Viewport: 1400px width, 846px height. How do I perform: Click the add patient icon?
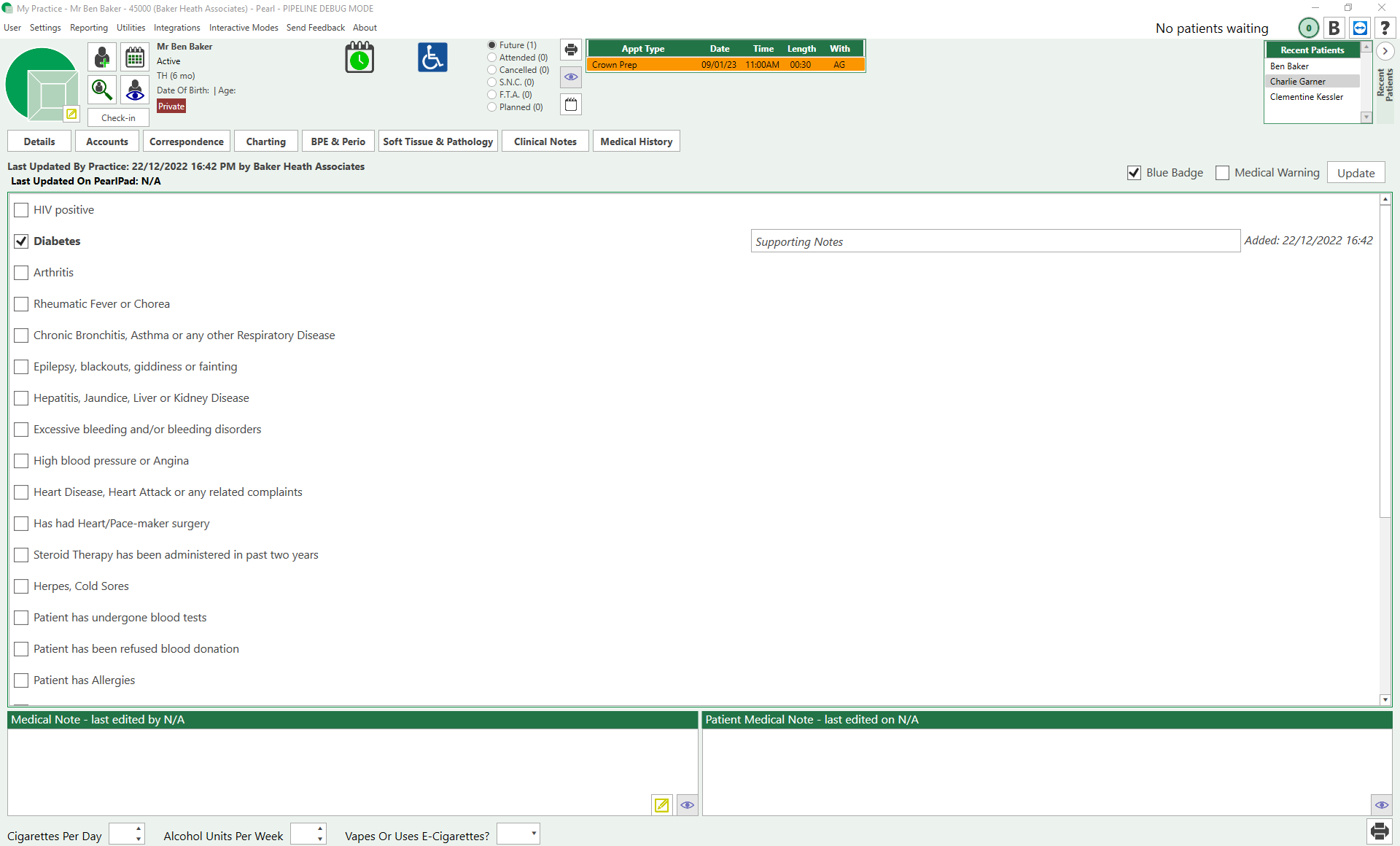click(x=102, y=57)
